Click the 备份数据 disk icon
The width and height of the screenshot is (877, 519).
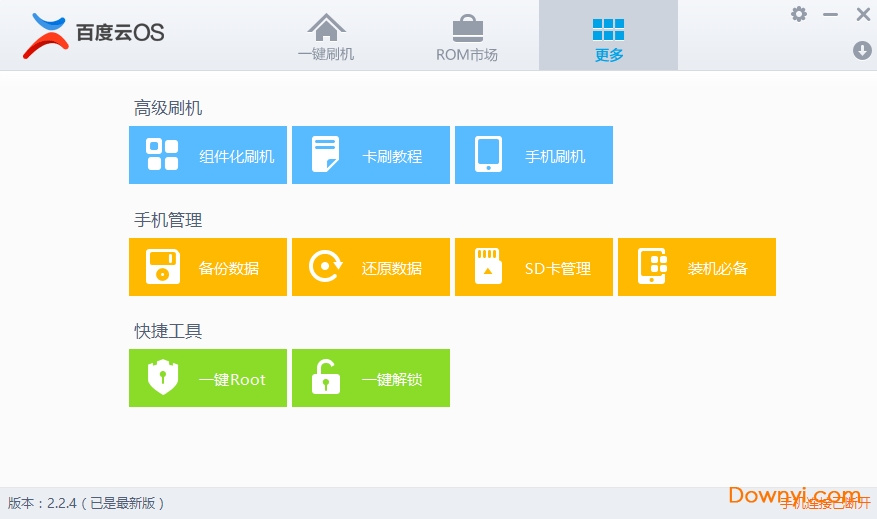[162, 267]
